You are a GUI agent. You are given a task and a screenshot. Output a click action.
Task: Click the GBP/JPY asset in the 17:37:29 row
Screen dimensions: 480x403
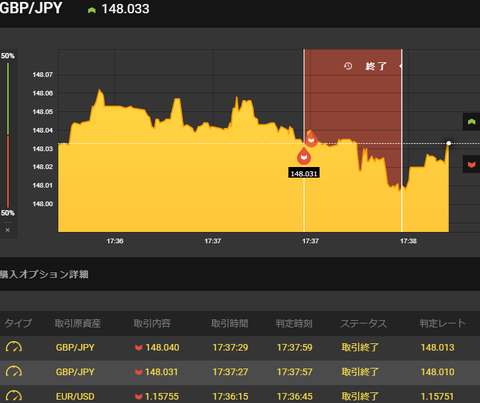[x=75, y=347]
